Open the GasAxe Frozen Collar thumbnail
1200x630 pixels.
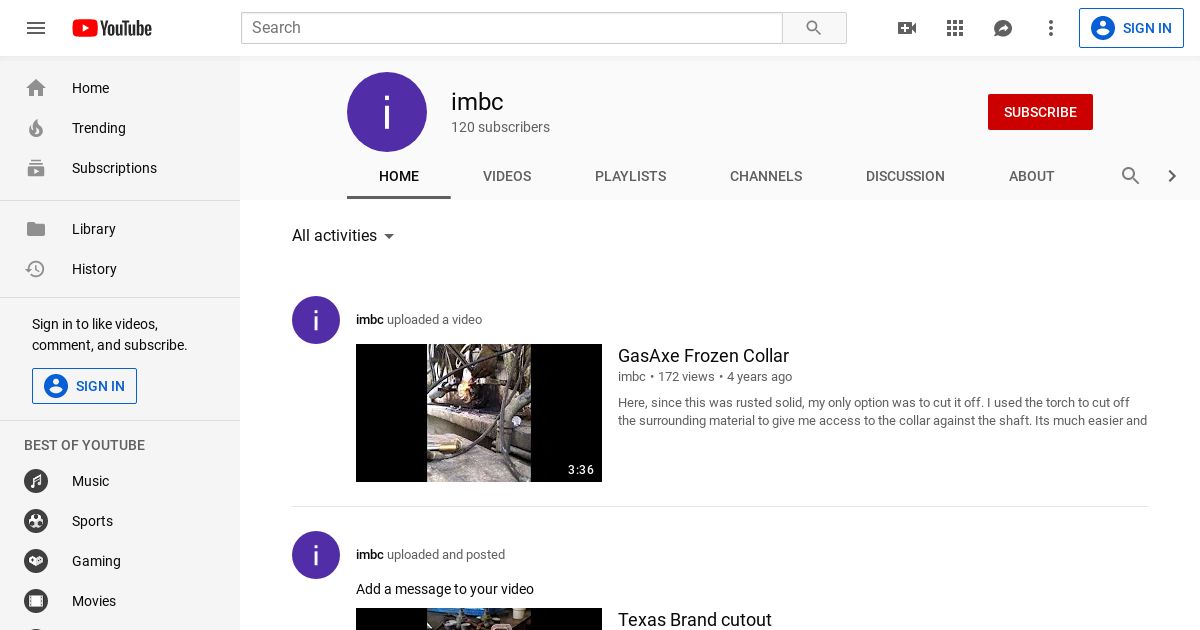479,413
